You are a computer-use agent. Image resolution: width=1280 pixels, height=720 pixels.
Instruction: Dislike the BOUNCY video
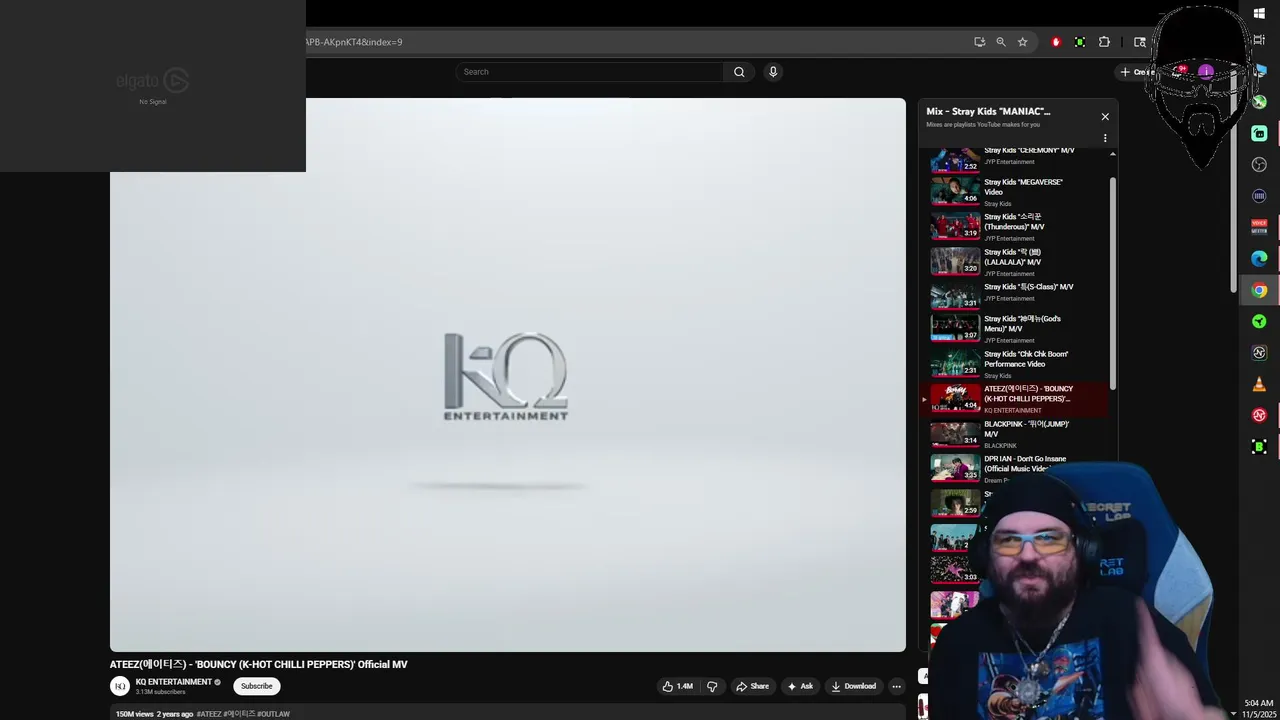point(712,686)
